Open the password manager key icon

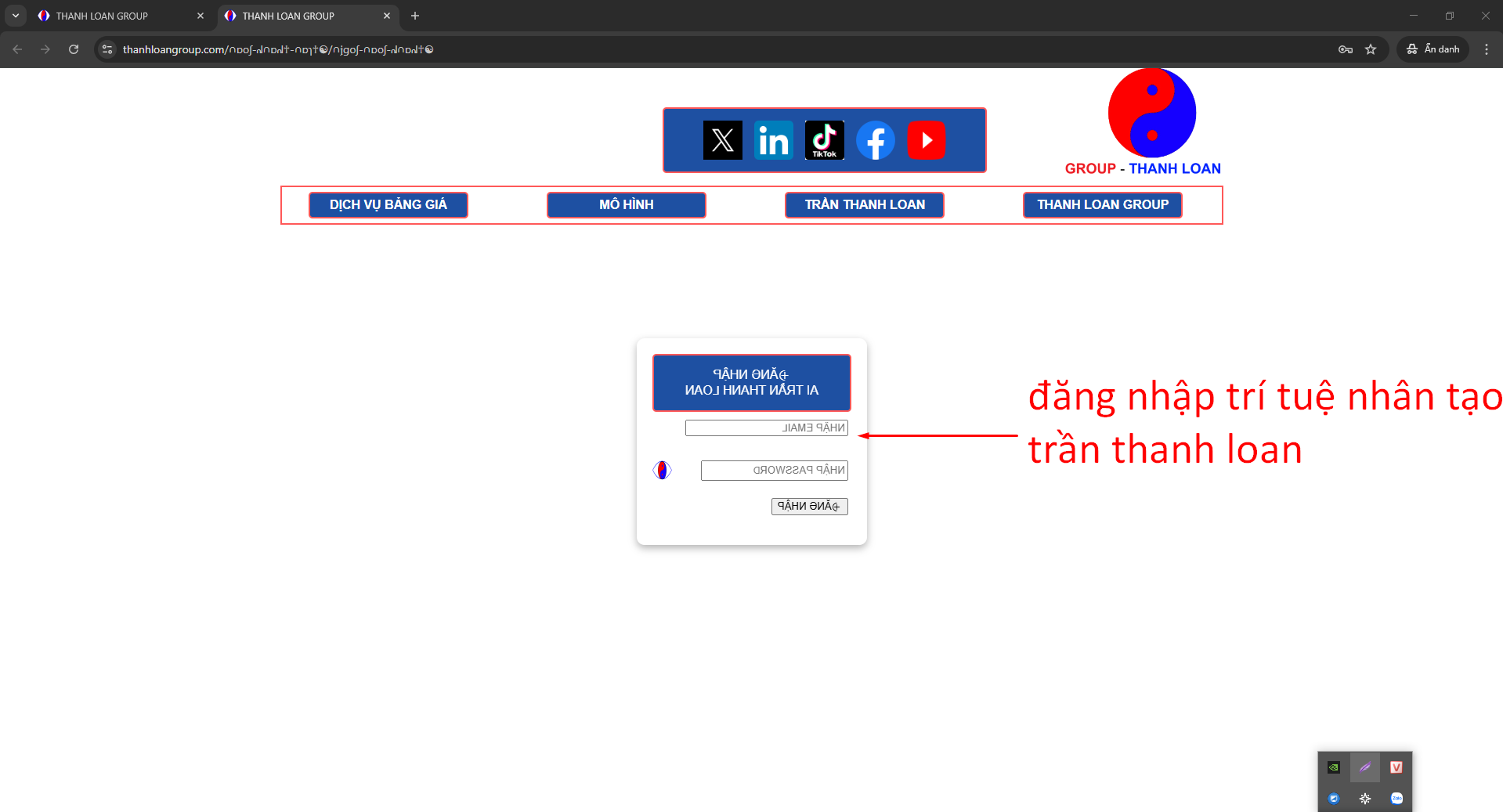pos(1346,49)
